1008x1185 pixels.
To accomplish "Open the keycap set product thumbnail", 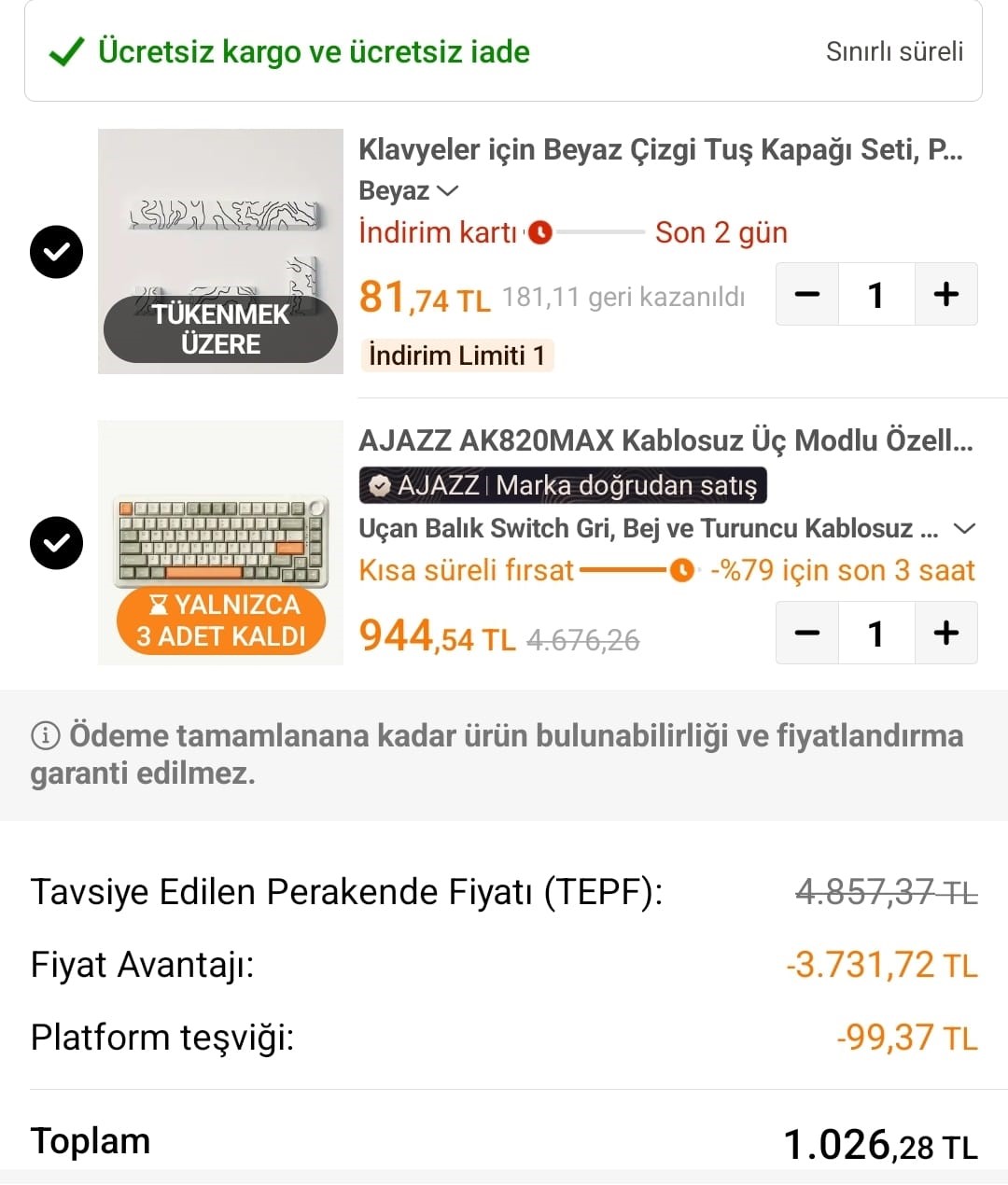I will pyautogui.click(x=220, y=251).
